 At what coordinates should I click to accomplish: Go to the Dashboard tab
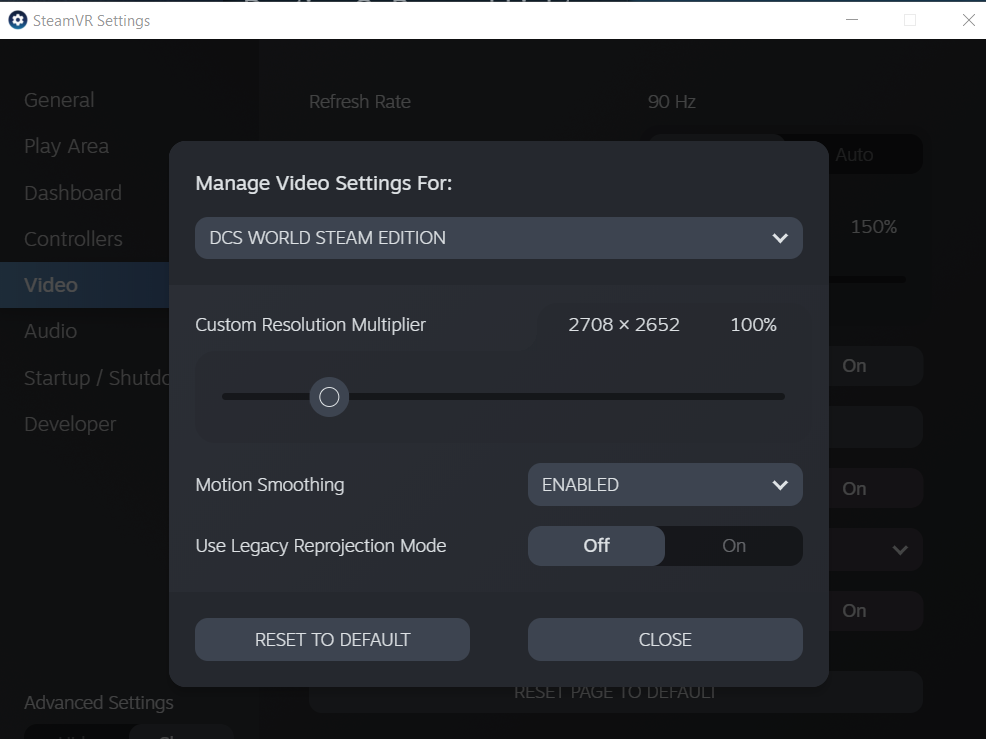coord(73,193)
